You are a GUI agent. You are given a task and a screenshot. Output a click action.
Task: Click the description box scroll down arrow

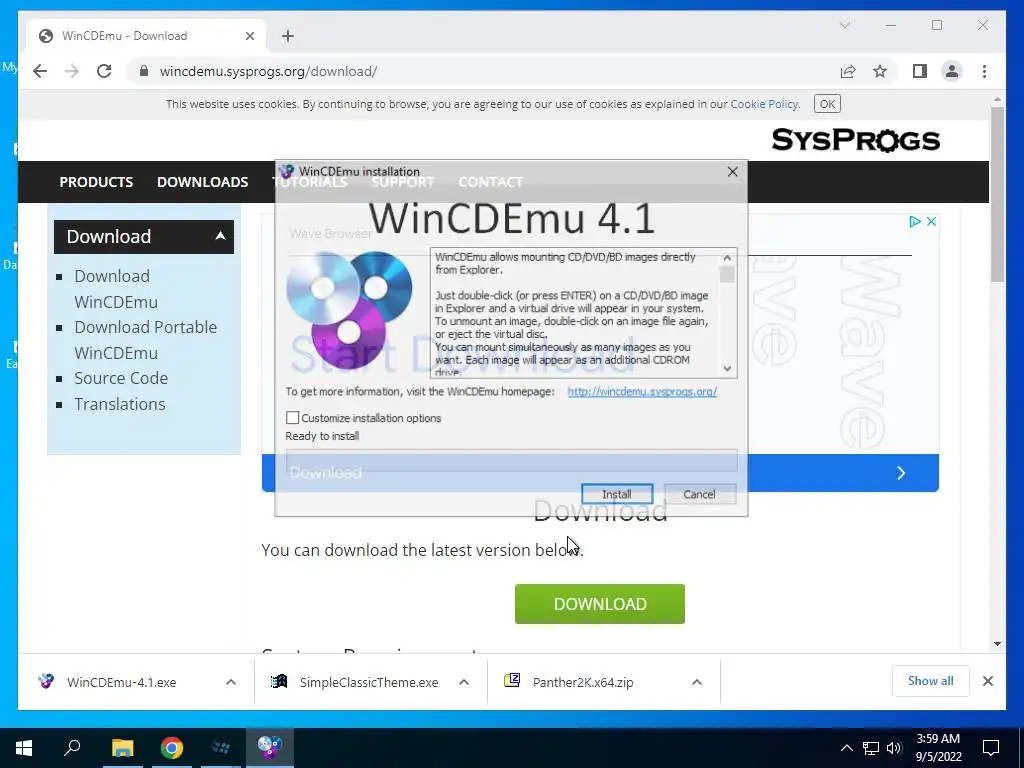(727, 368)
